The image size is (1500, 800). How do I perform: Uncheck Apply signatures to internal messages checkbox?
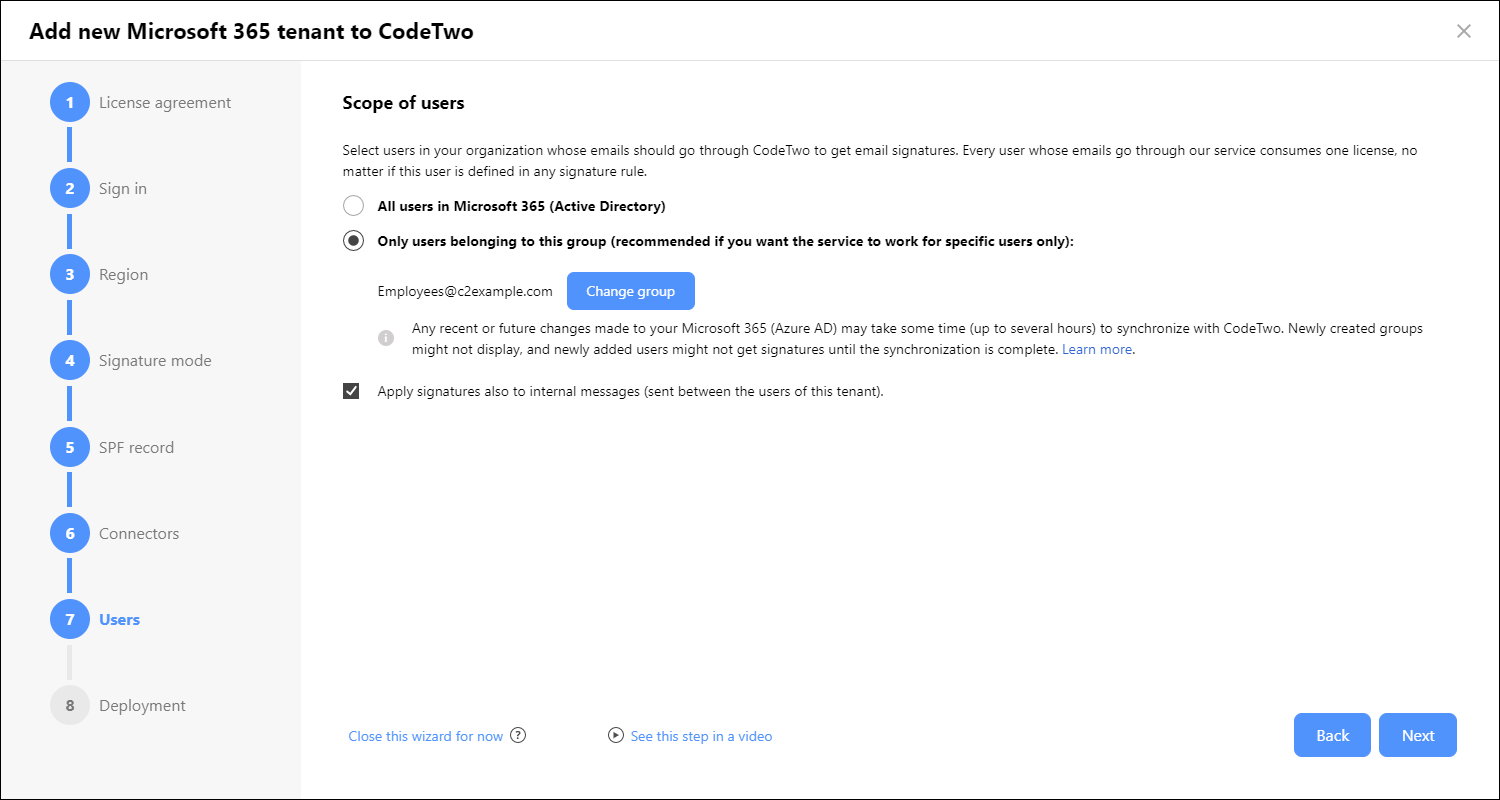(351, 391)
